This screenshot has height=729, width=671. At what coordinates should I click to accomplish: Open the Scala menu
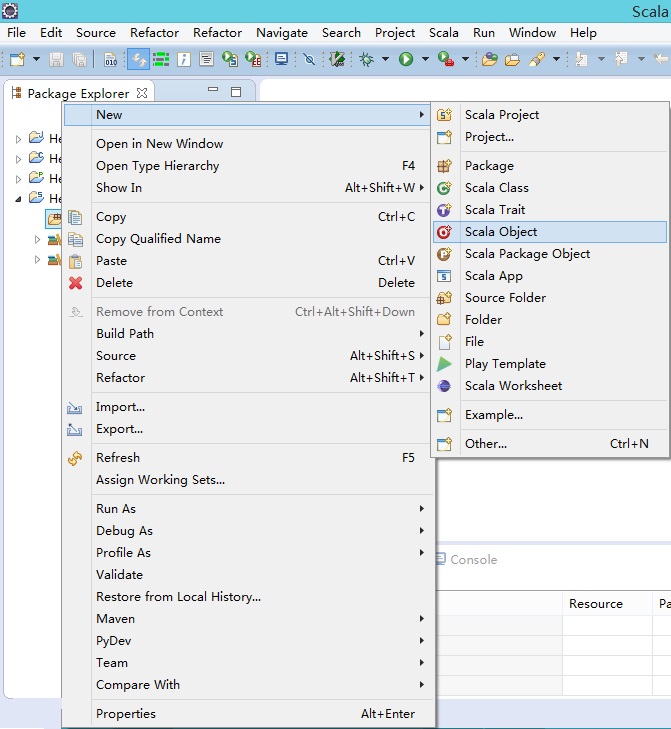pyautogui.click(x=444, y=33)
